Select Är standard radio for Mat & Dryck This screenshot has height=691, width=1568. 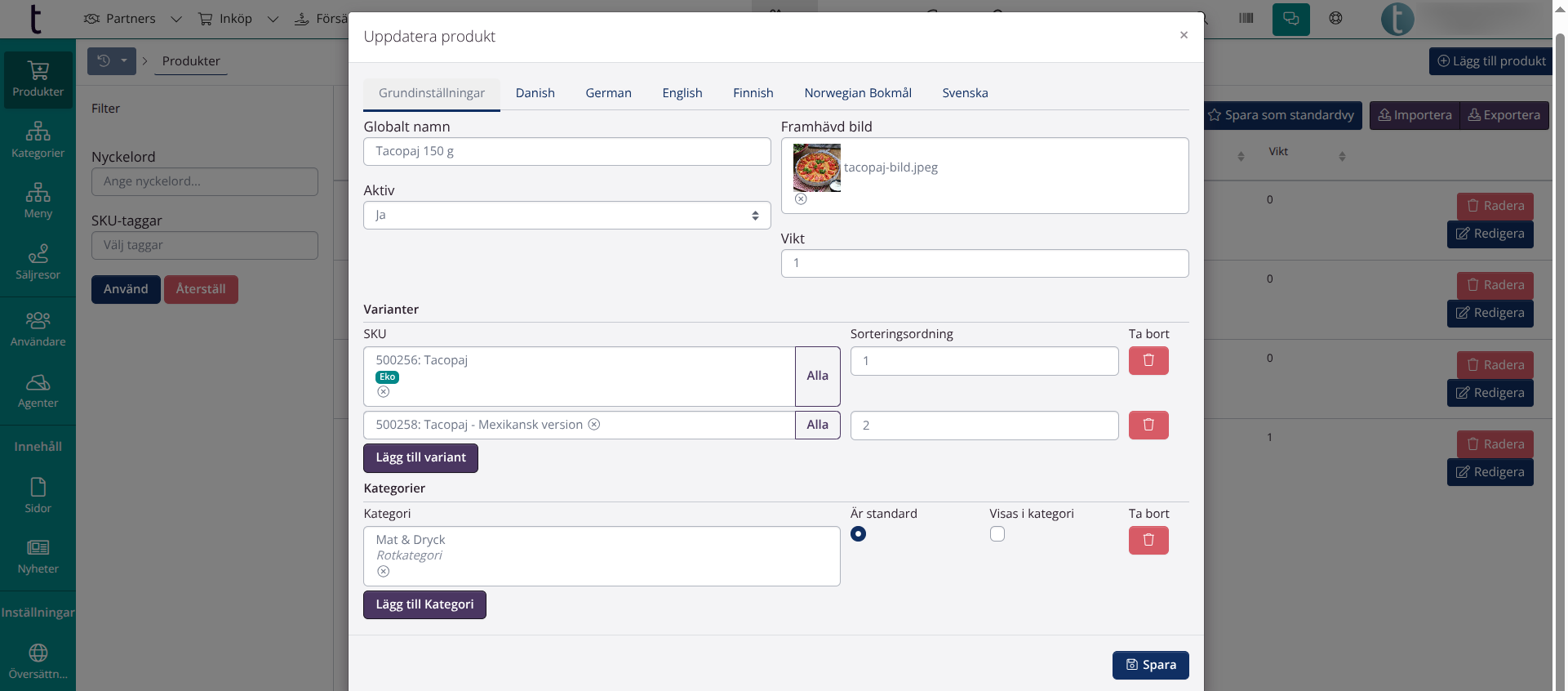pyautogui.click(x=858, y=534)
